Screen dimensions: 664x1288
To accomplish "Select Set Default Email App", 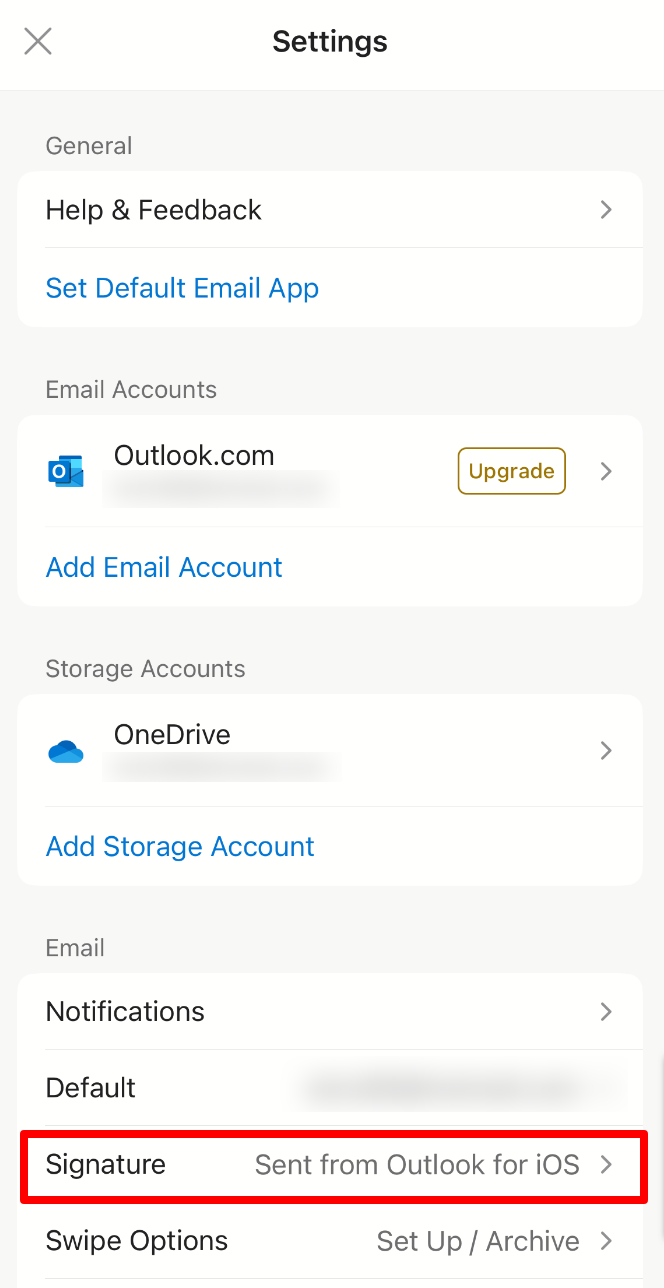I will pyautogui.click(x=181, y=288).
